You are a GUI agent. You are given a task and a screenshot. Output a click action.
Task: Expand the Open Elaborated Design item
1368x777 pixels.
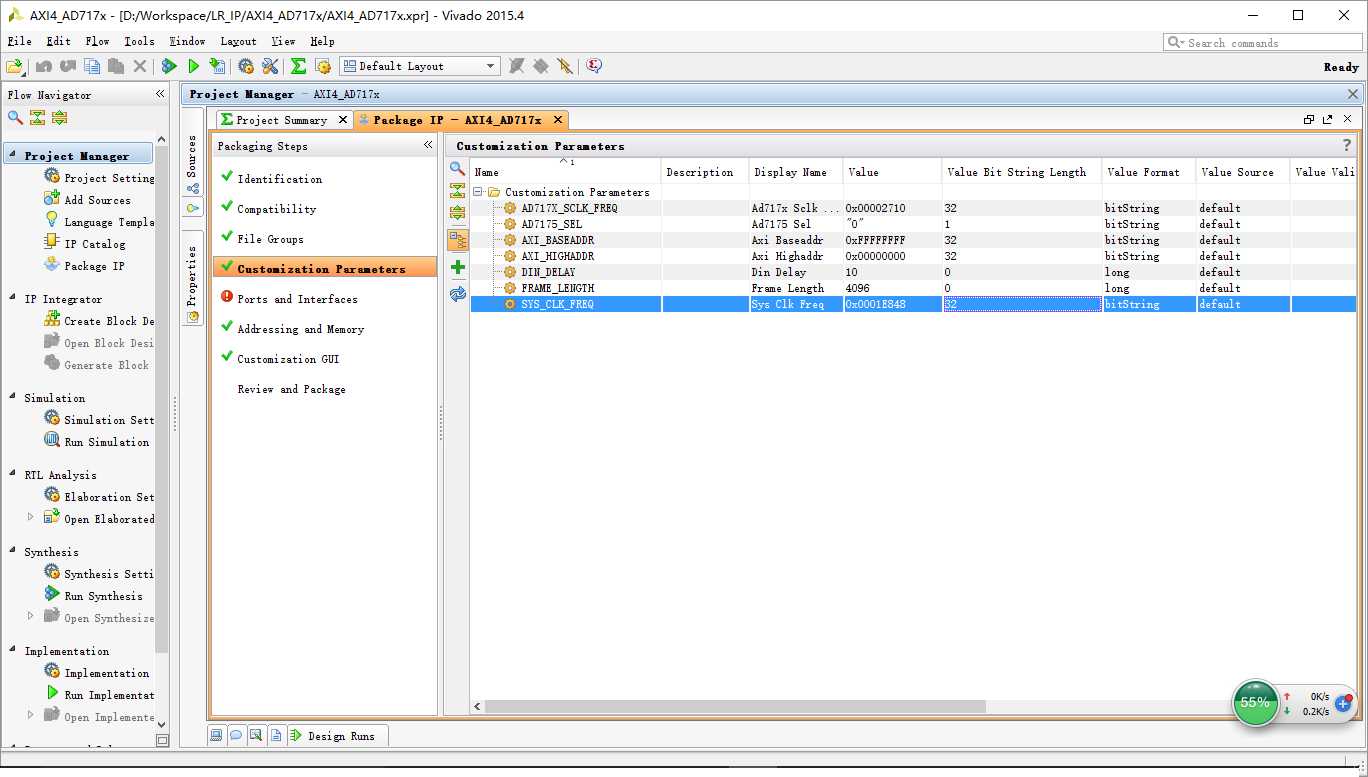coord(30,518)
